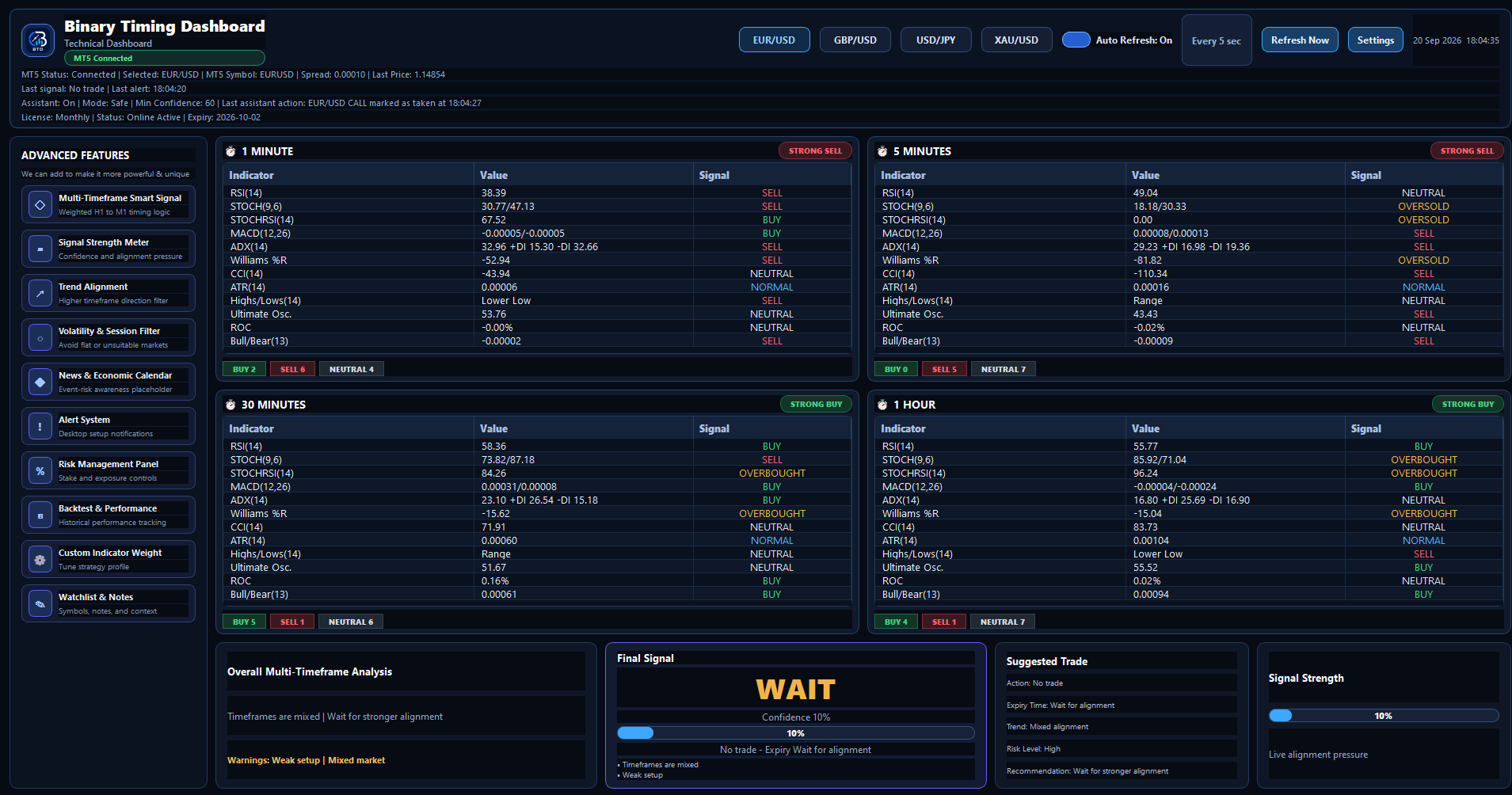
Task: Open the Alert System exclamation icon
Action: point(40,426)
